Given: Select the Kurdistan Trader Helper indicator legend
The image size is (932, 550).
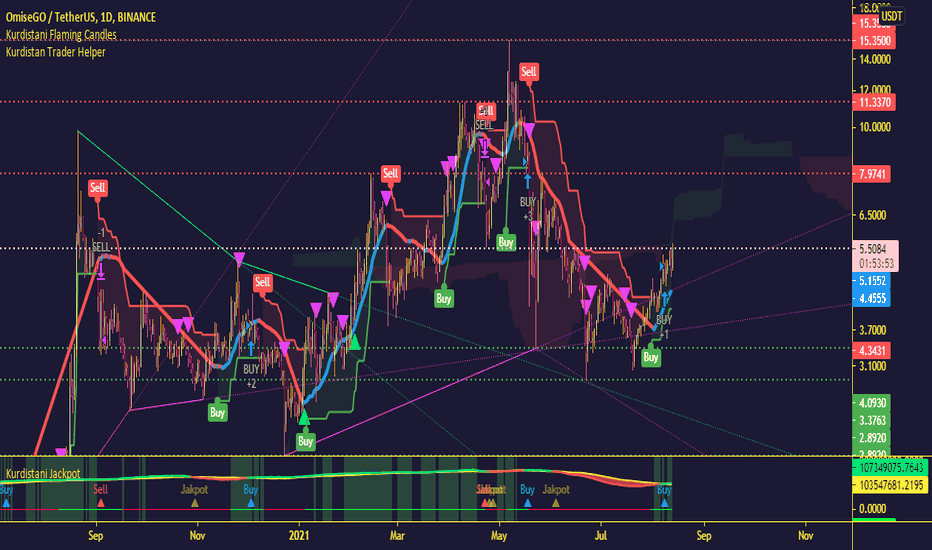Looking at the screenshot, I should [x=56, y=52].
